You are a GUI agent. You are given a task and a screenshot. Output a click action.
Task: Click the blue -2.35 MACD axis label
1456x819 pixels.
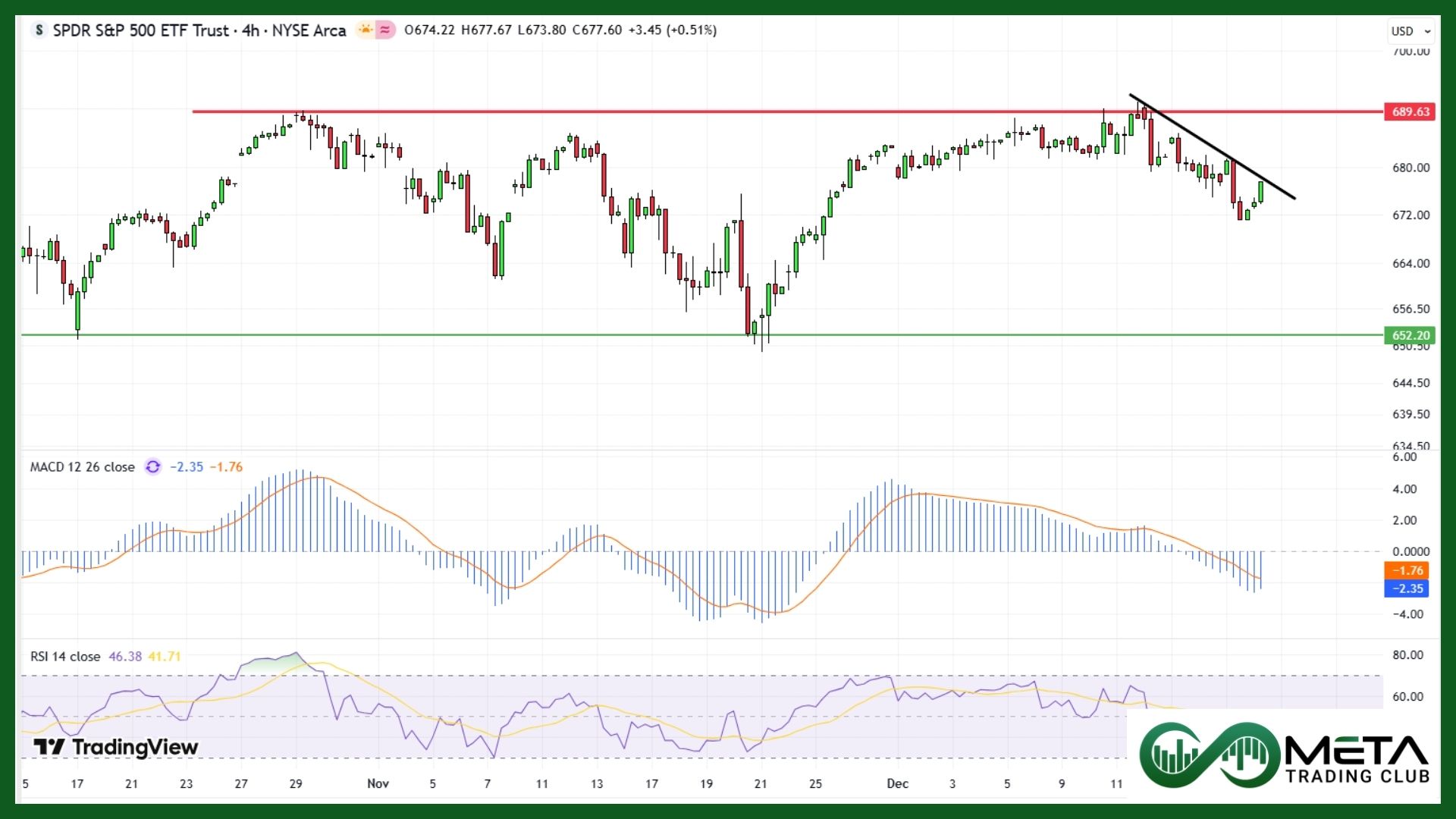pos(1407,588)
